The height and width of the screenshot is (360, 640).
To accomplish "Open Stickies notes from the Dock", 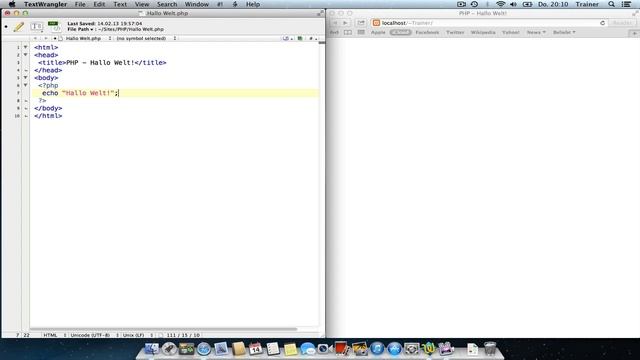I will point(290,349).
